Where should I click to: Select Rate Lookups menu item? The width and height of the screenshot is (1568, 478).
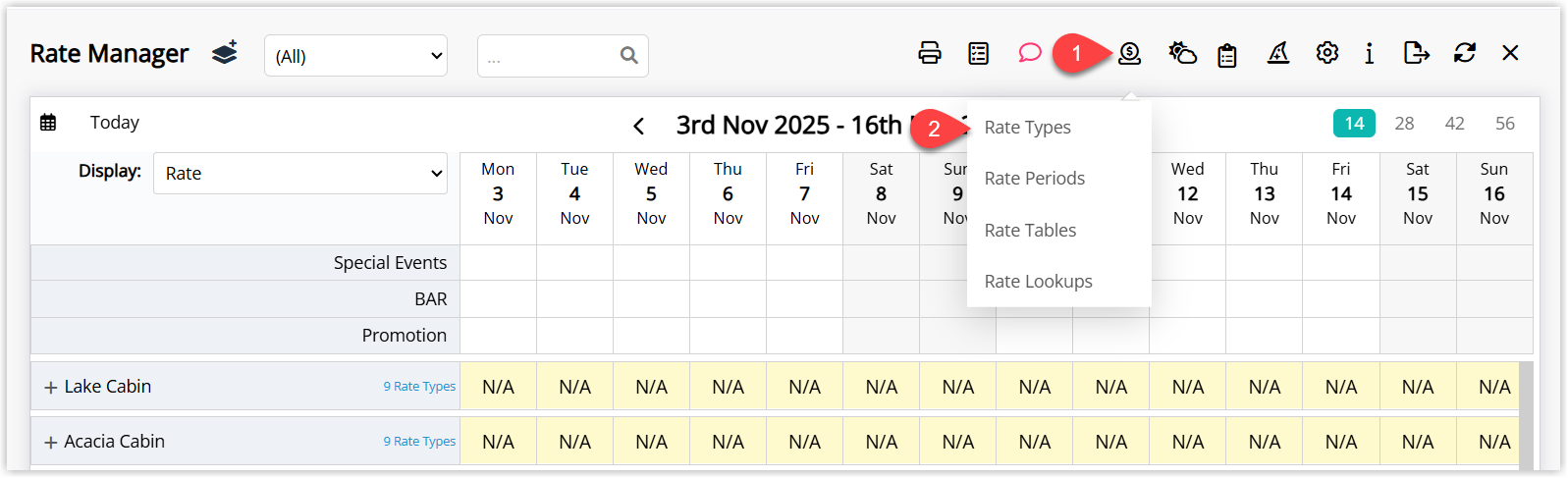pyautogui.click(x=1039, y=281)
